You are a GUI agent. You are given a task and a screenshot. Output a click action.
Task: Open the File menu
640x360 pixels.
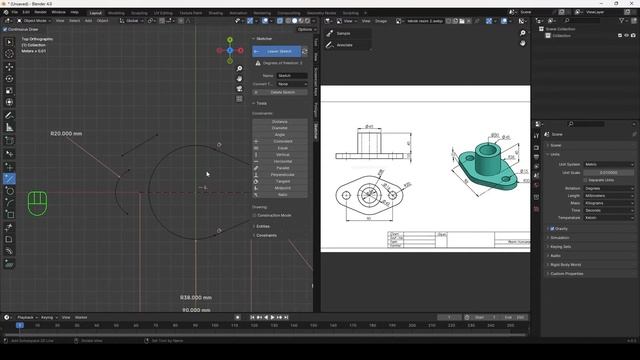pos(14,12)
